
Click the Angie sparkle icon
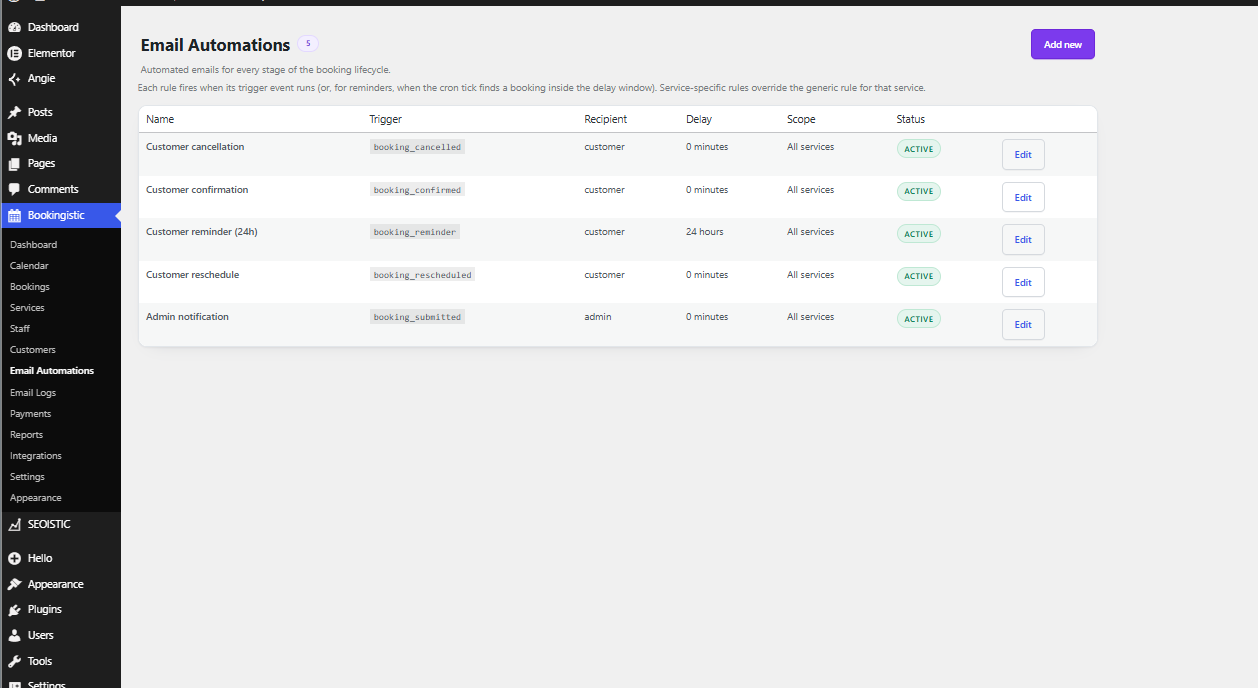(14, 79)
